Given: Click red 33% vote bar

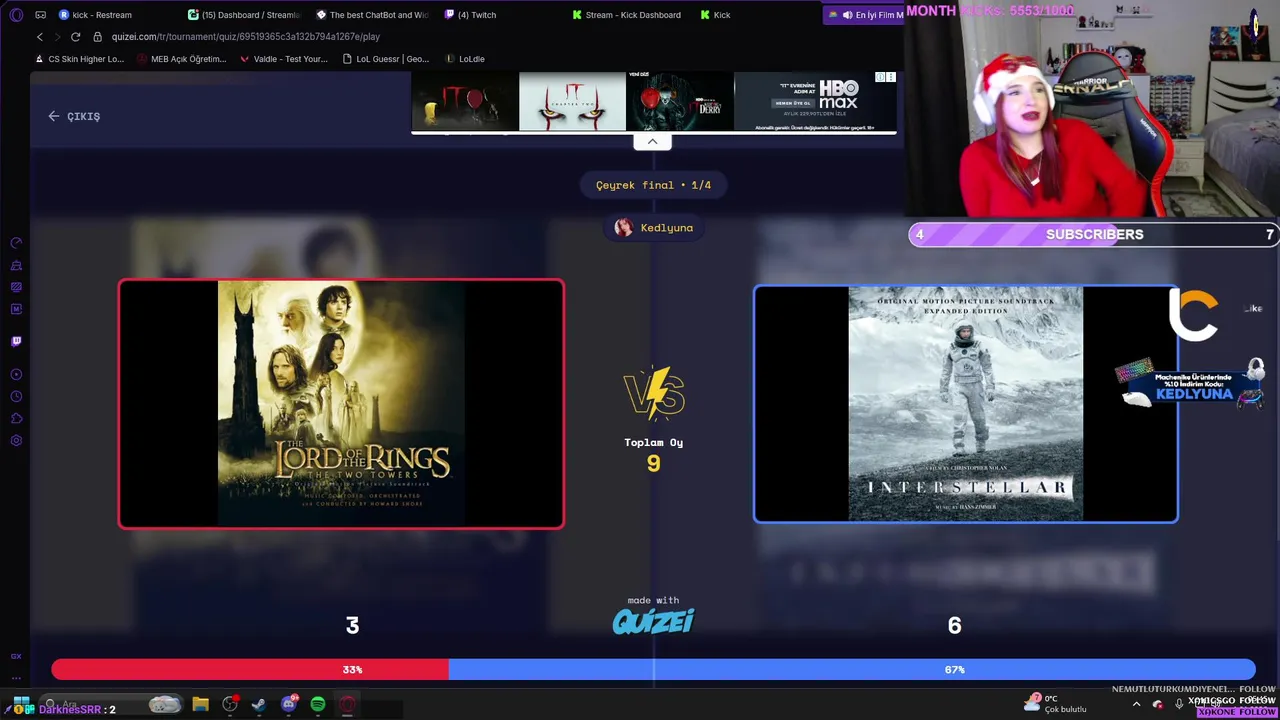Looking at the screenshot, I should (250, 670).
